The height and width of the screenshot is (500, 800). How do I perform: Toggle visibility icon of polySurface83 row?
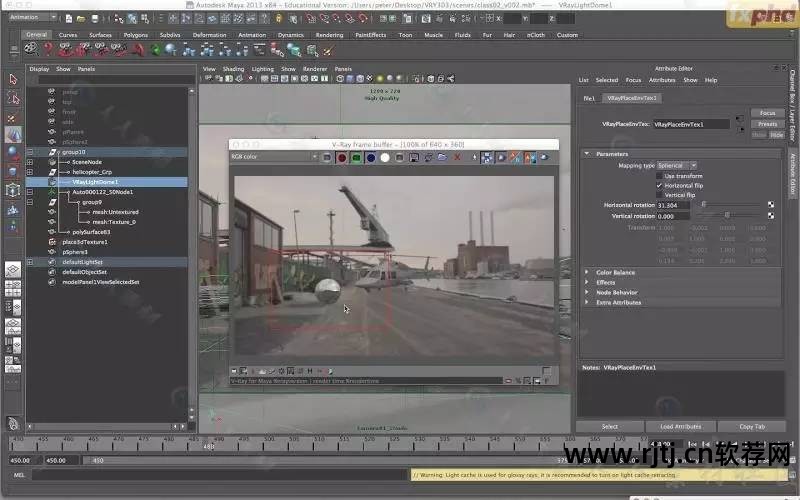tap(52, 232)
